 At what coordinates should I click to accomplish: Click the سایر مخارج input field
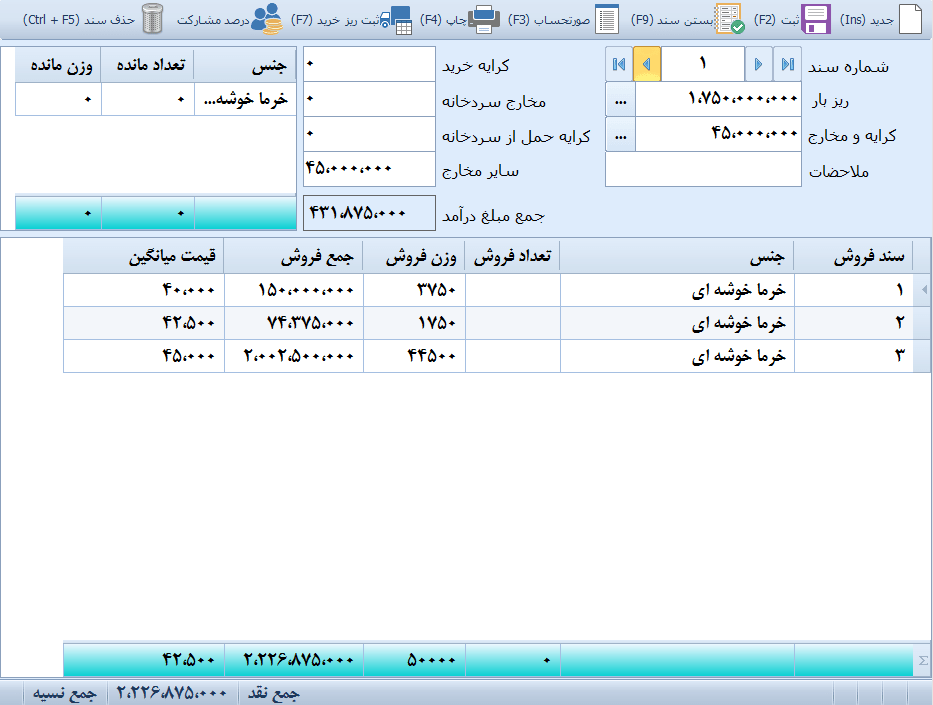coord(369,170)
